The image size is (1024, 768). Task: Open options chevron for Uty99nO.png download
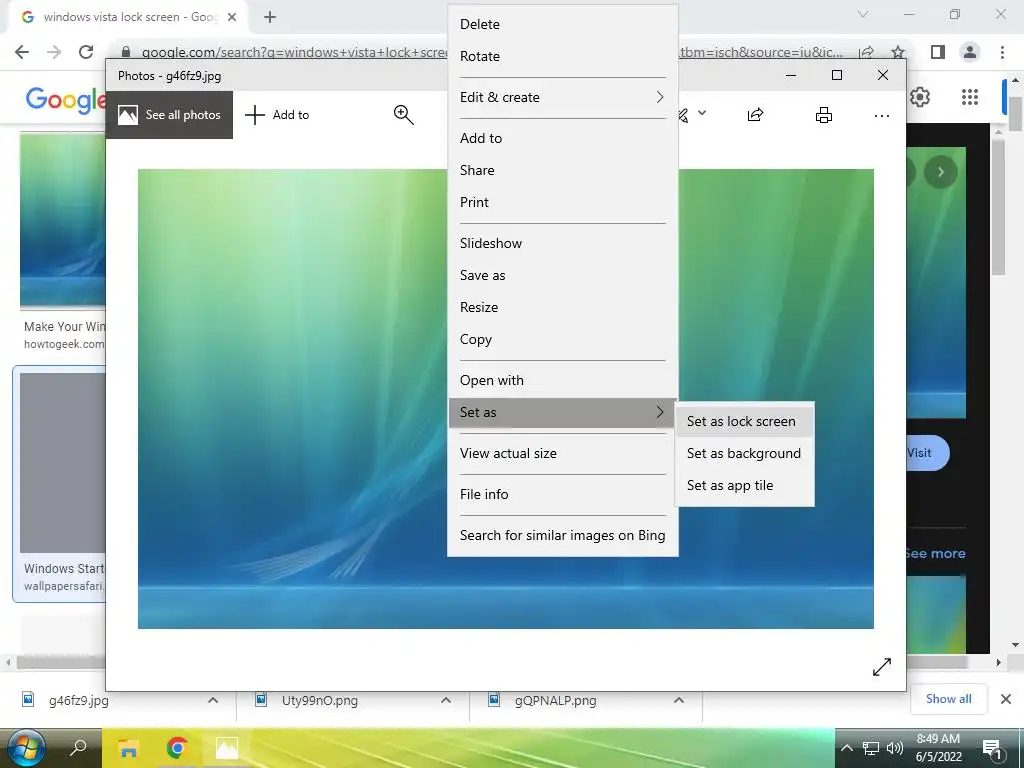[446, 700]
